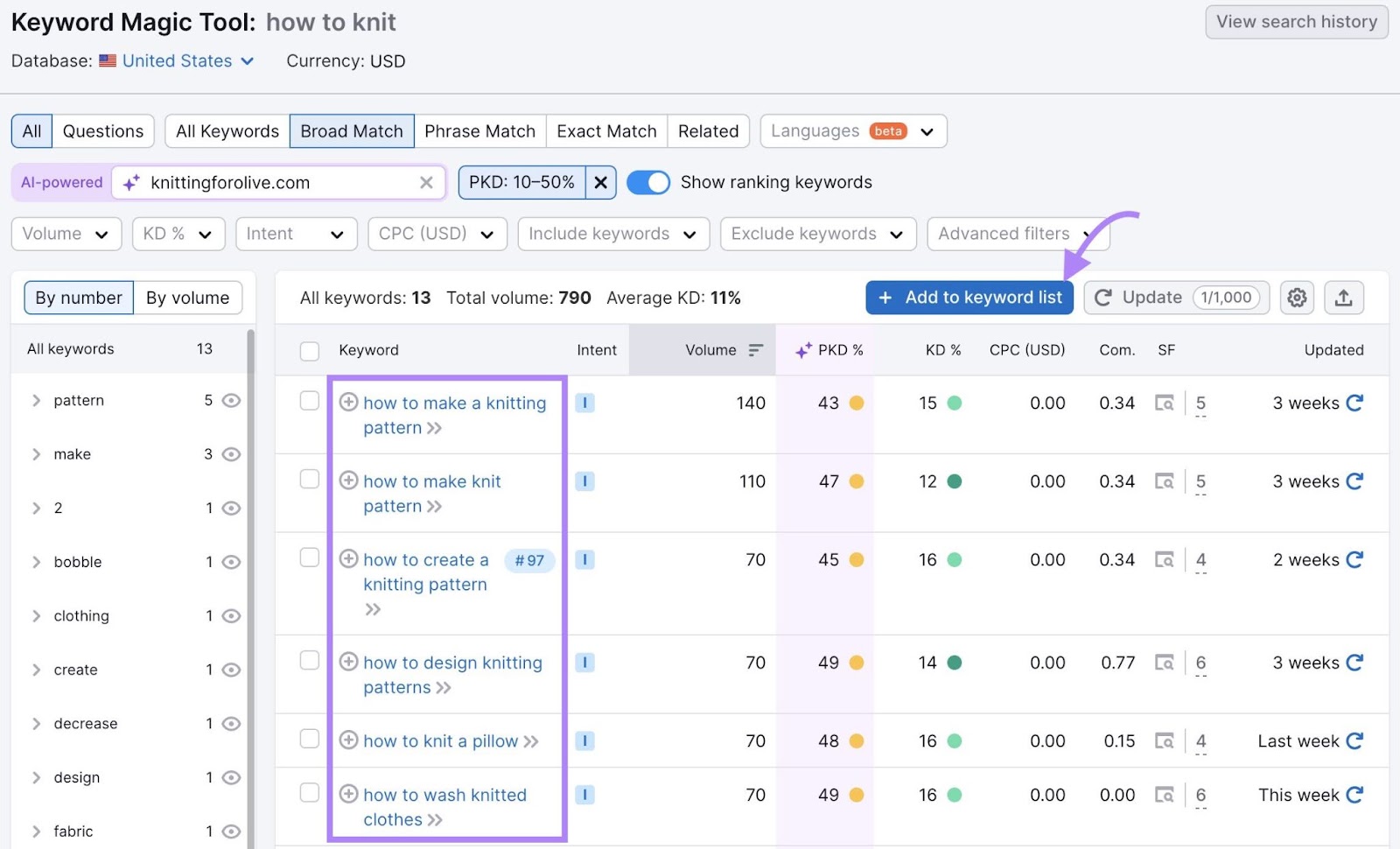This screenshot has width=1400, height=849.
Task: Refresh the 'how to design knitting patterns' row
Action: coord(1354,663)
